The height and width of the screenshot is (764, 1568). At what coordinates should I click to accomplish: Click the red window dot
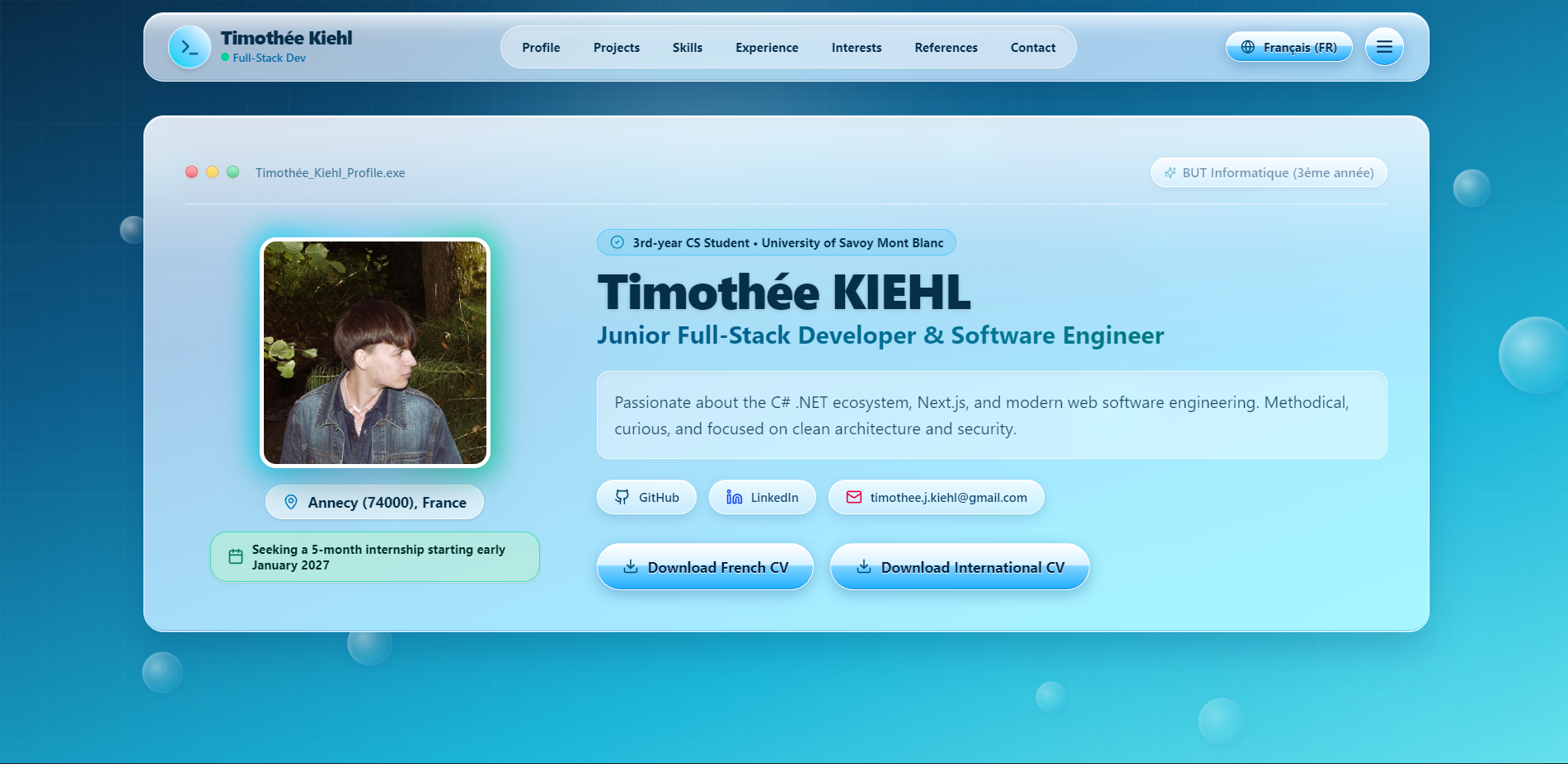192,172
